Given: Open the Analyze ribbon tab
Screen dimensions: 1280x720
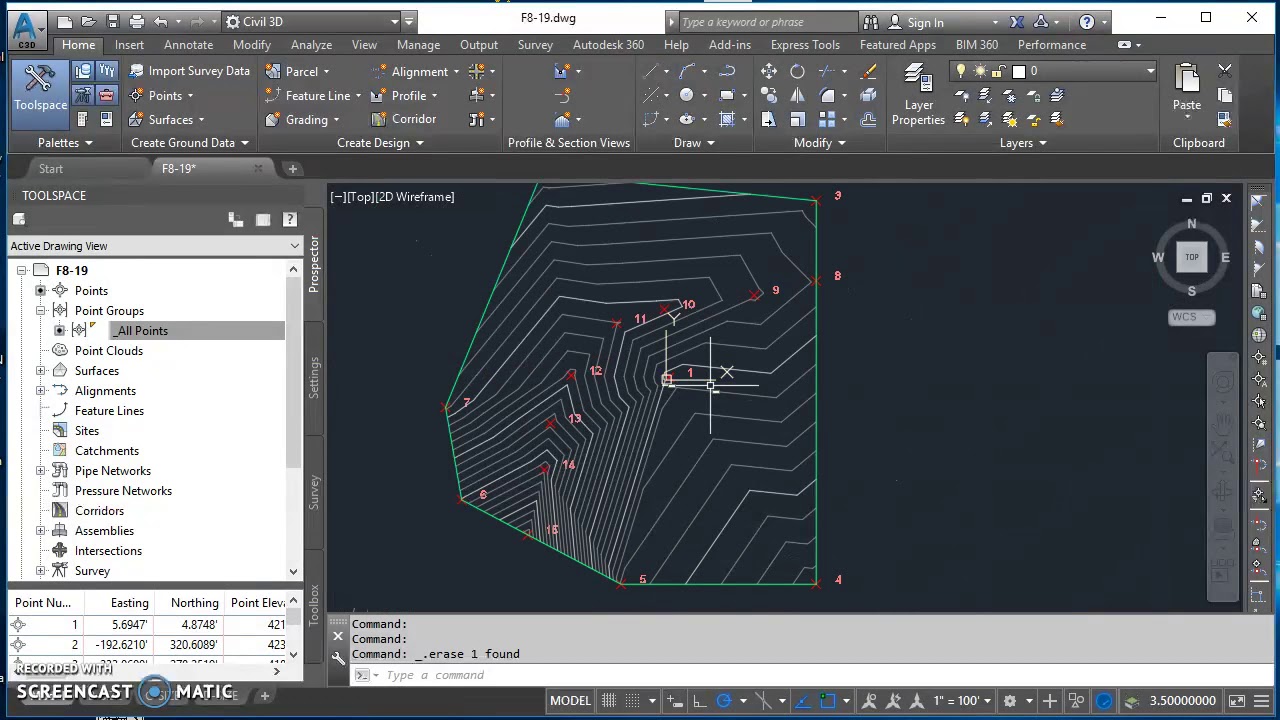Looking at the screenshot, I should pyautogui.click(x=311, y=45).
